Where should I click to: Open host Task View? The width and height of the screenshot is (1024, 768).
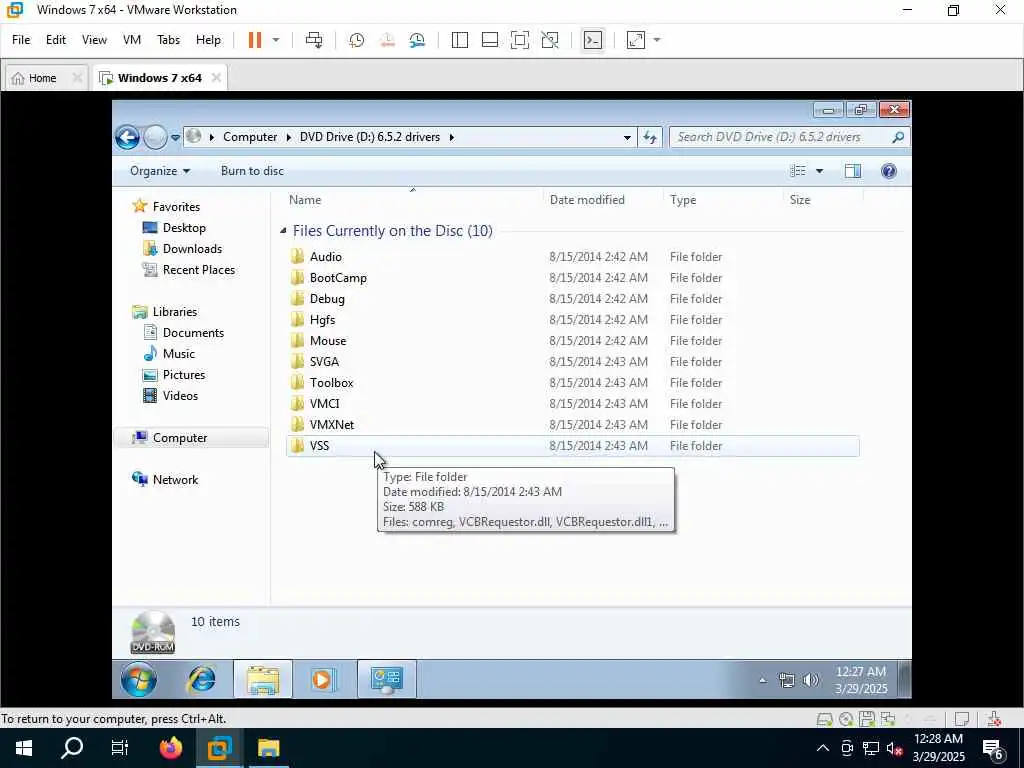click(120, 748)
